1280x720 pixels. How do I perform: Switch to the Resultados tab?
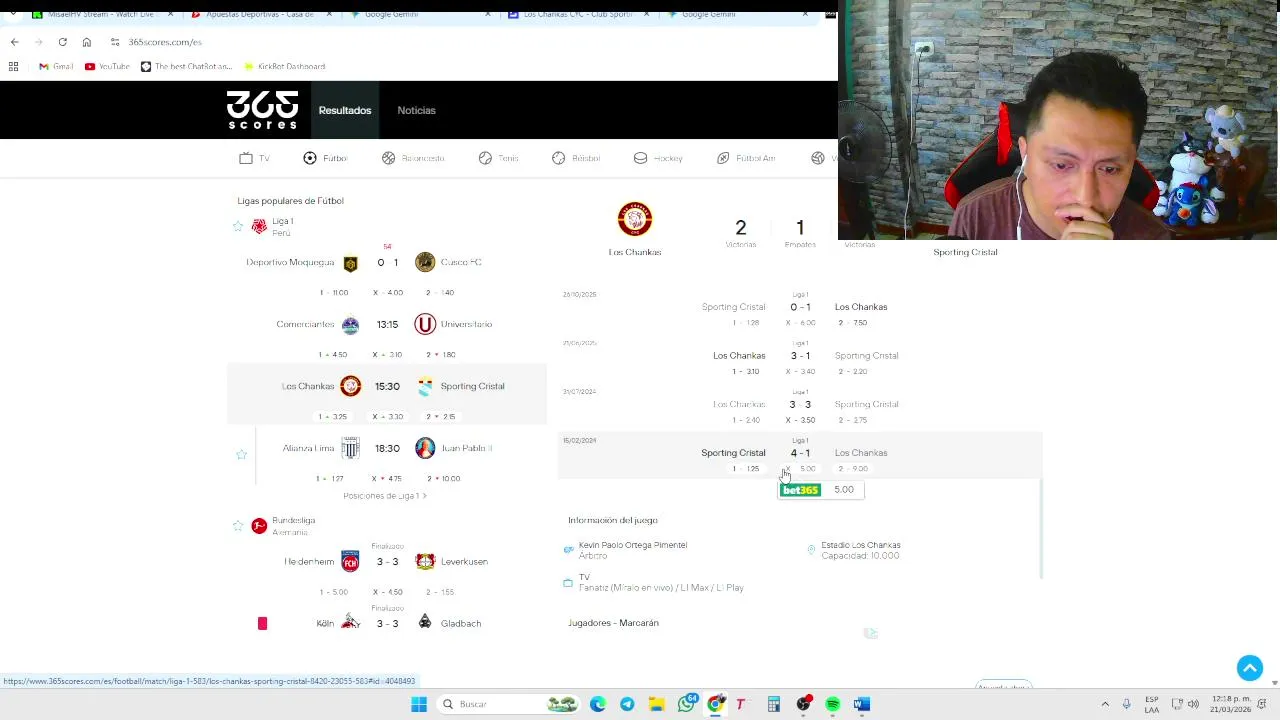345,110
